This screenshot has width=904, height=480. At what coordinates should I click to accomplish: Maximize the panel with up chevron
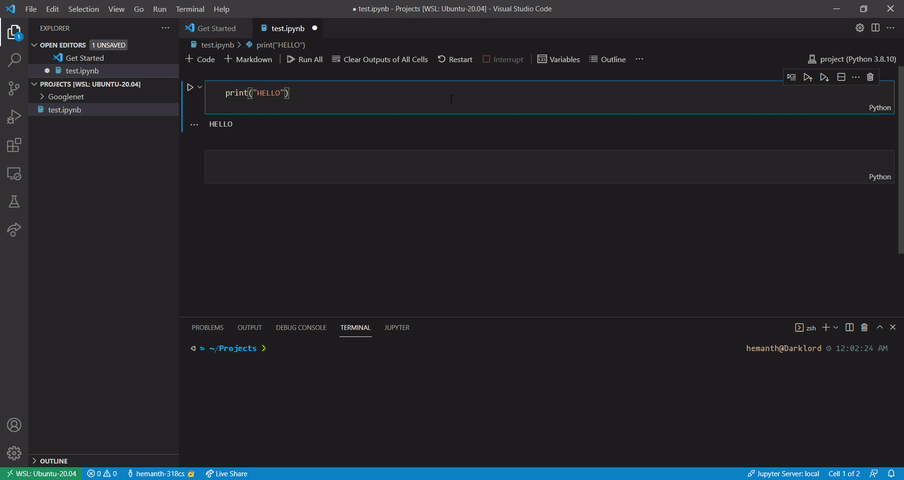coord(880,327)
